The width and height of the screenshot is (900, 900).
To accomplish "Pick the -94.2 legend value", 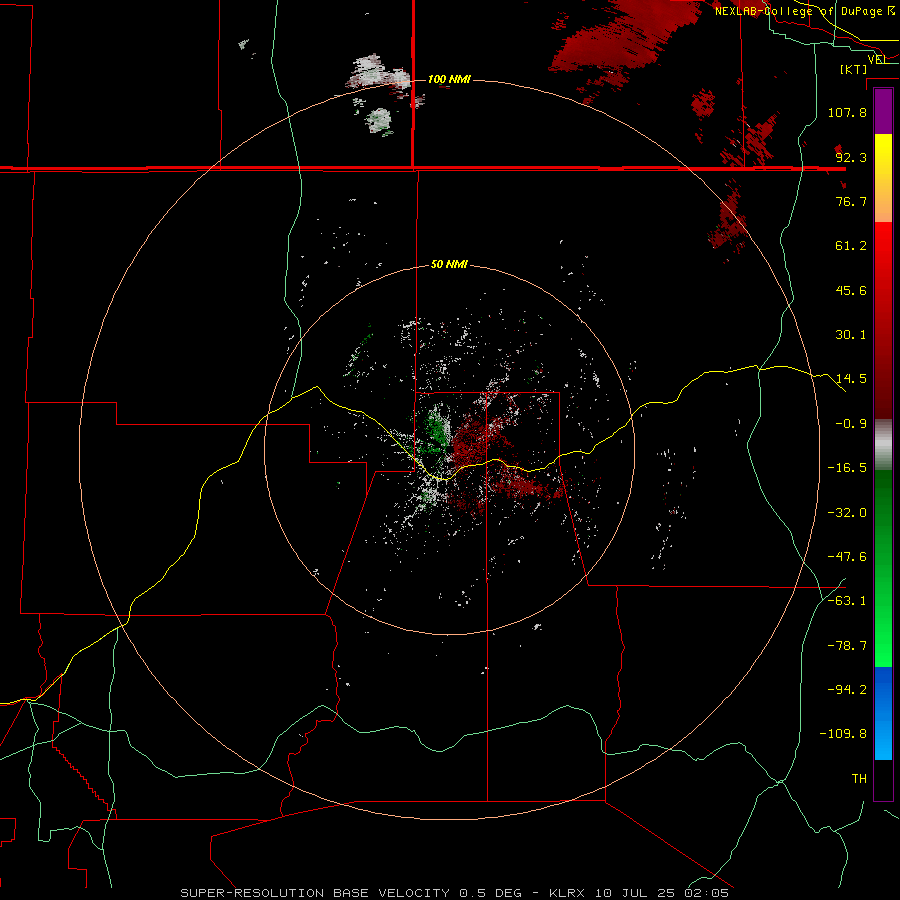I will (847, 689).
